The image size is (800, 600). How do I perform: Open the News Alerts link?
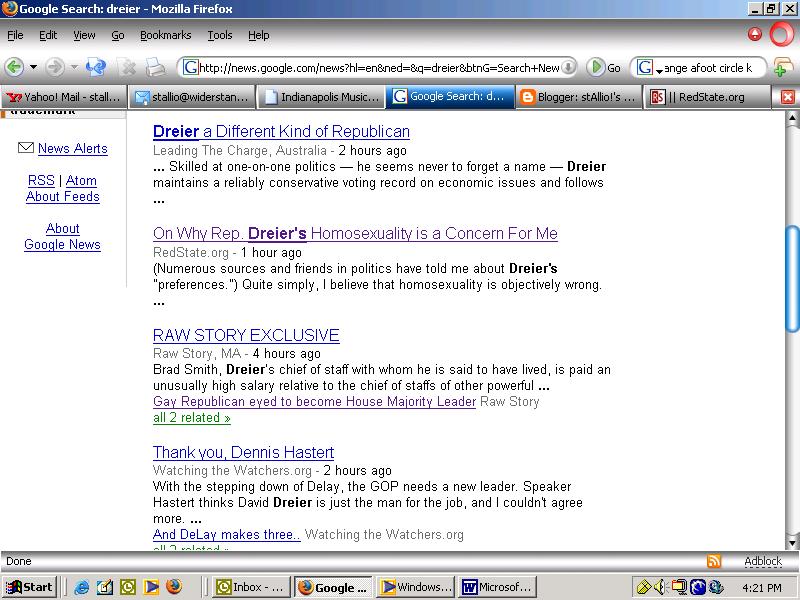[x=73, y=148]
